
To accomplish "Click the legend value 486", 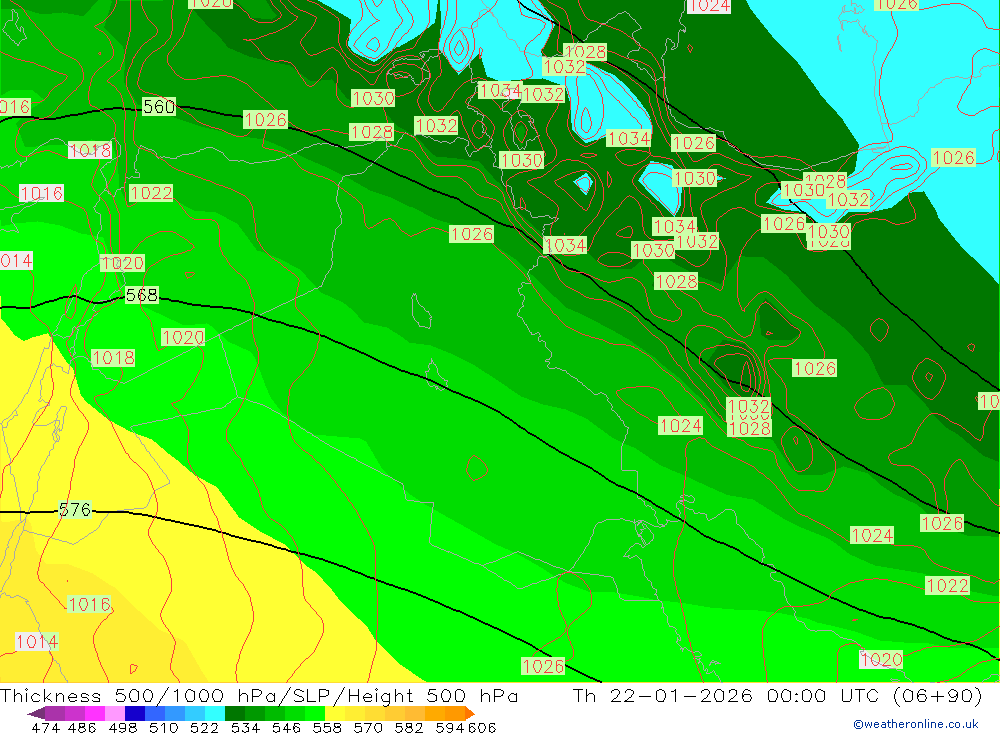I will (x=82, y=727).
